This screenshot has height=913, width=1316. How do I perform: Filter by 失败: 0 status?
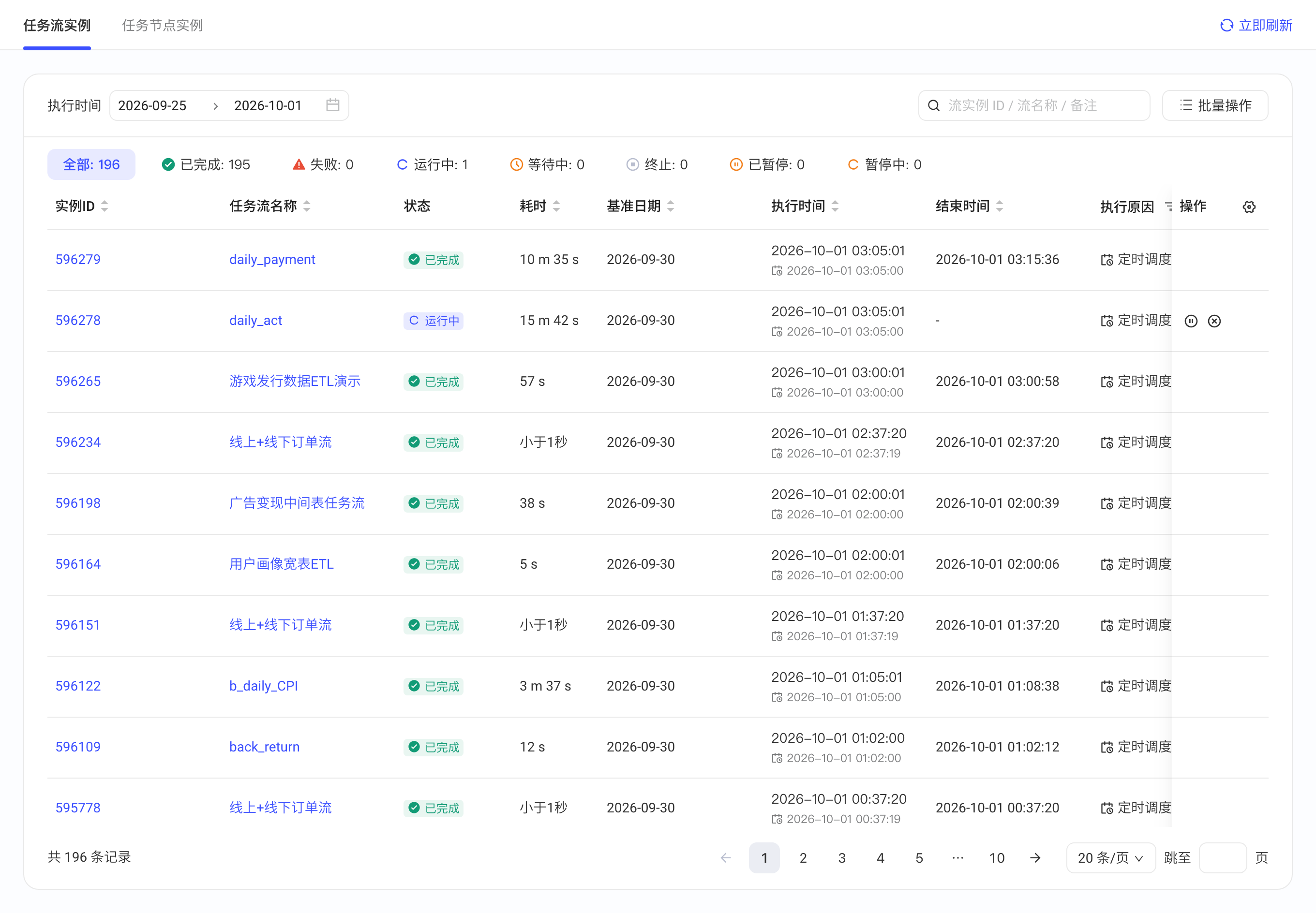(323, 165)
